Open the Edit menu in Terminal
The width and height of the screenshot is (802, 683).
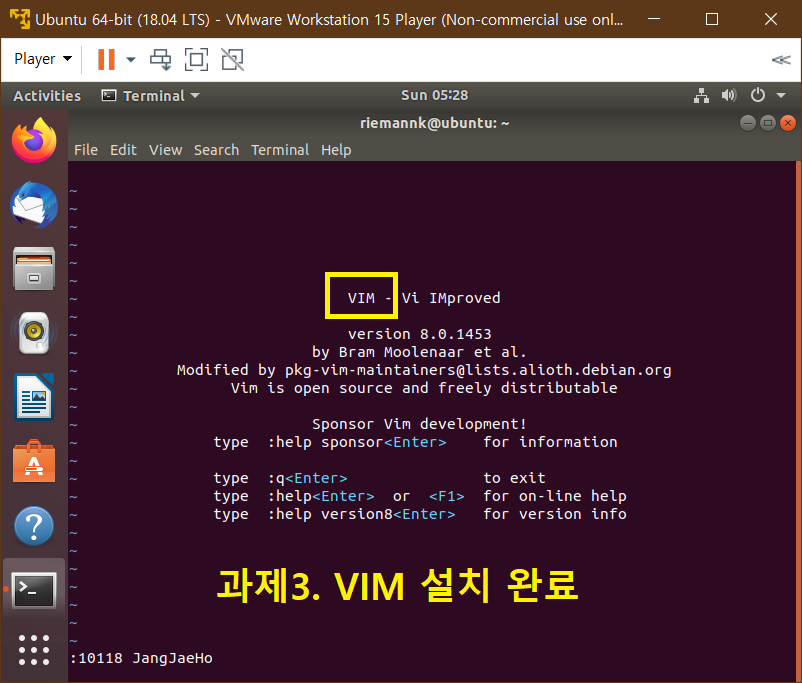(x=123, y=150)
